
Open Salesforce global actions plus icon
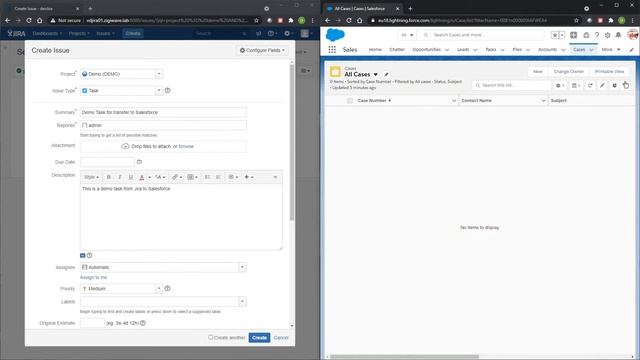pyautogui.click(x=573, y=36)
